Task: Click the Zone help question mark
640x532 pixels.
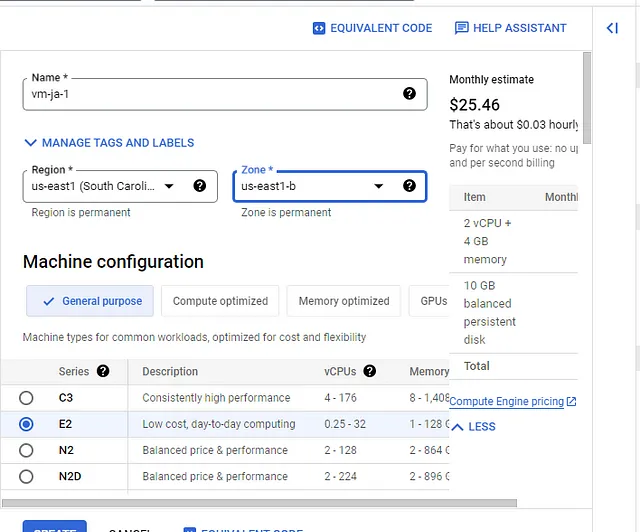Action: [x=409, y=186]
